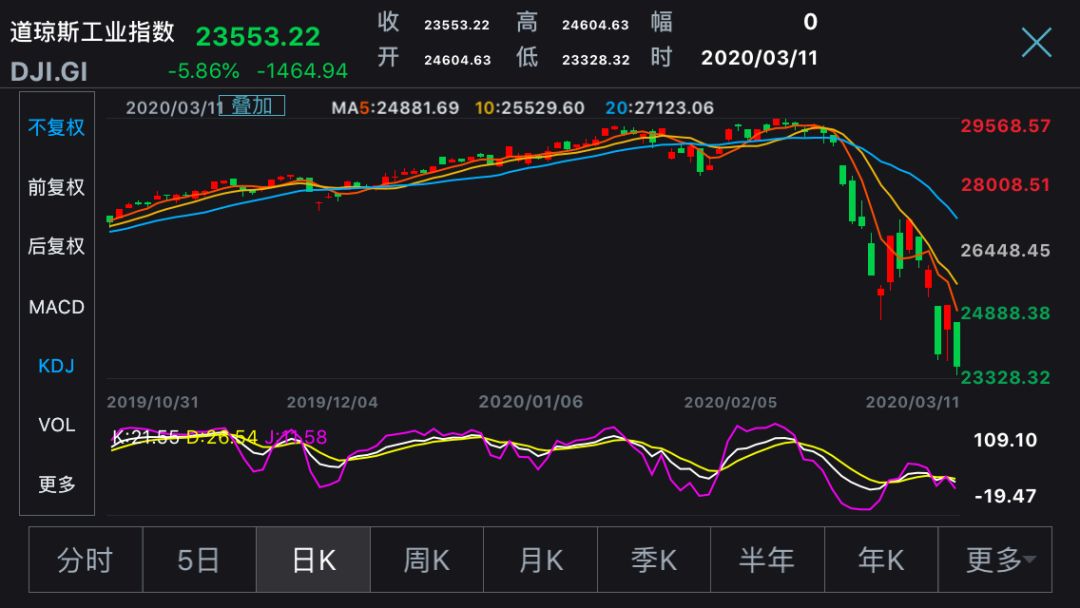Click the header date 2020/03/11
The width and height of the screenshot is (1080, 608).
coord(759,58)
